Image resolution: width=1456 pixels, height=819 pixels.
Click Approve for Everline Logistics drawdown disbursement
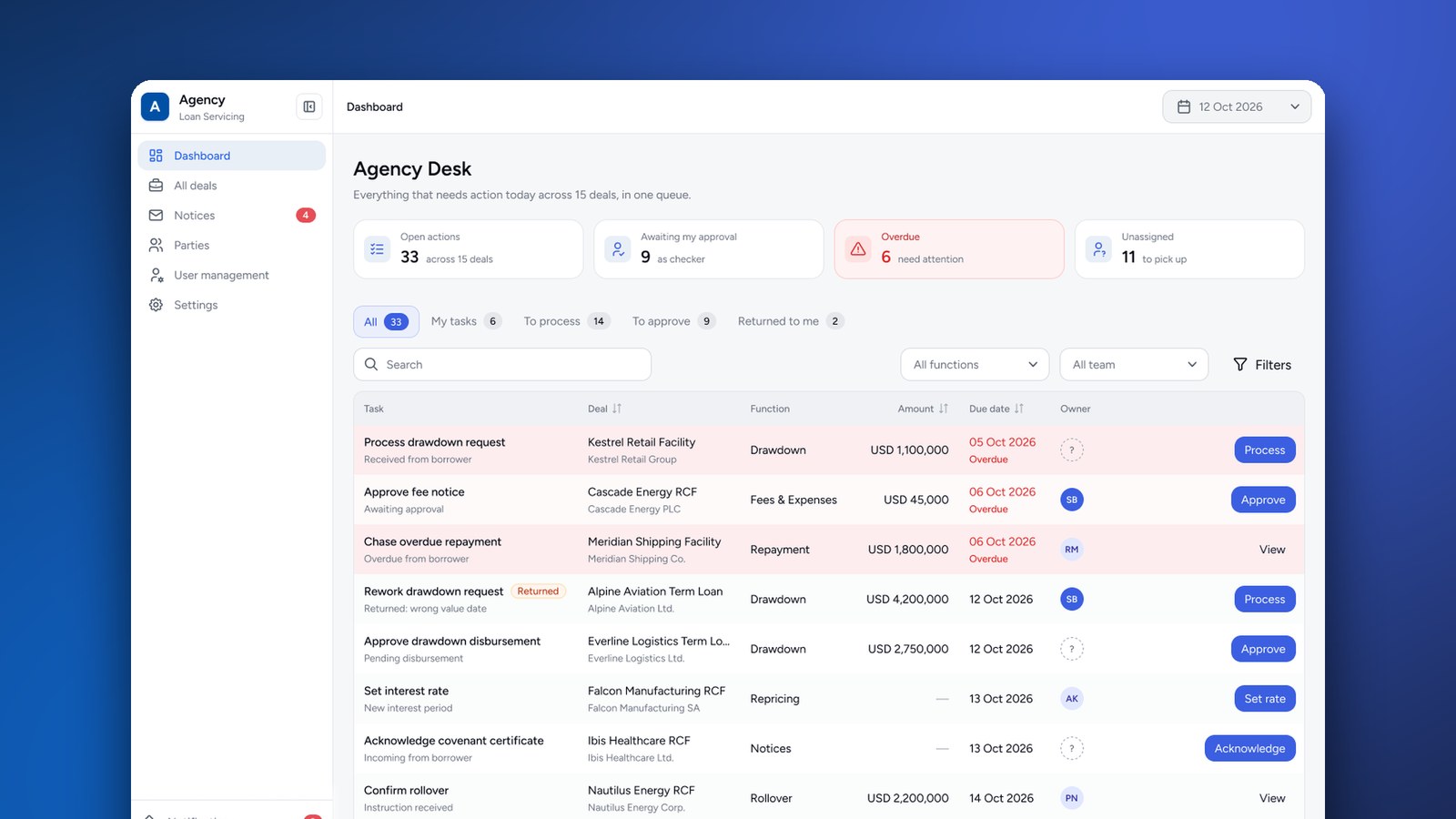coord(1263,649)
